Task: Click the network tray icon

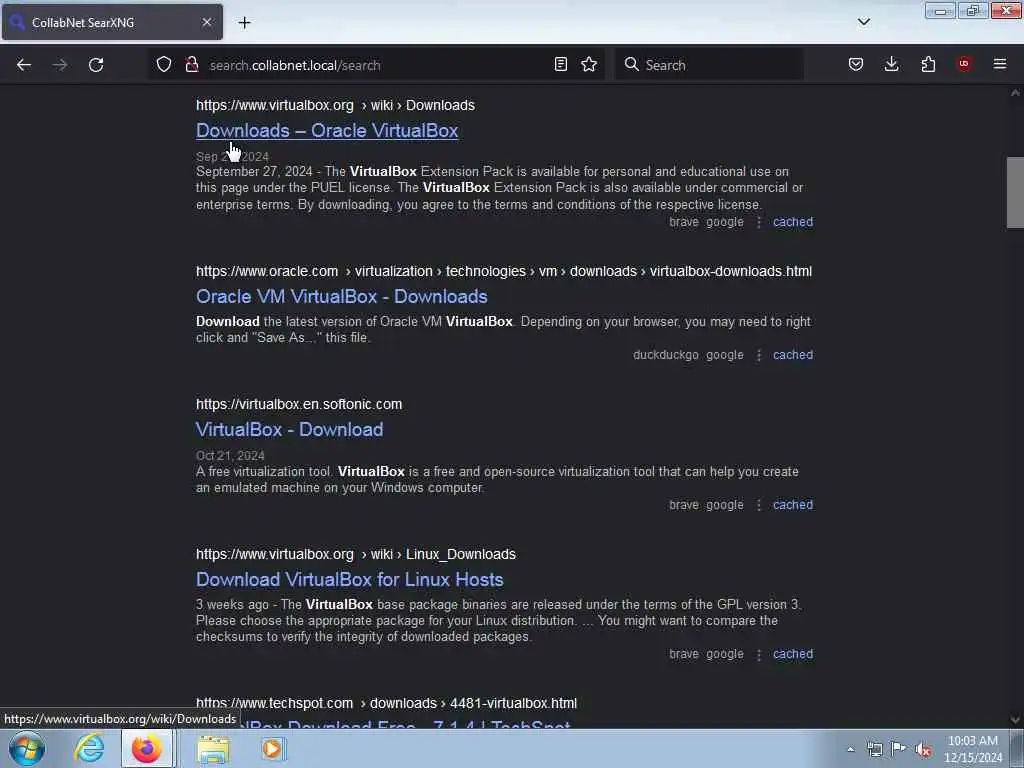Action: click(874, 750)
